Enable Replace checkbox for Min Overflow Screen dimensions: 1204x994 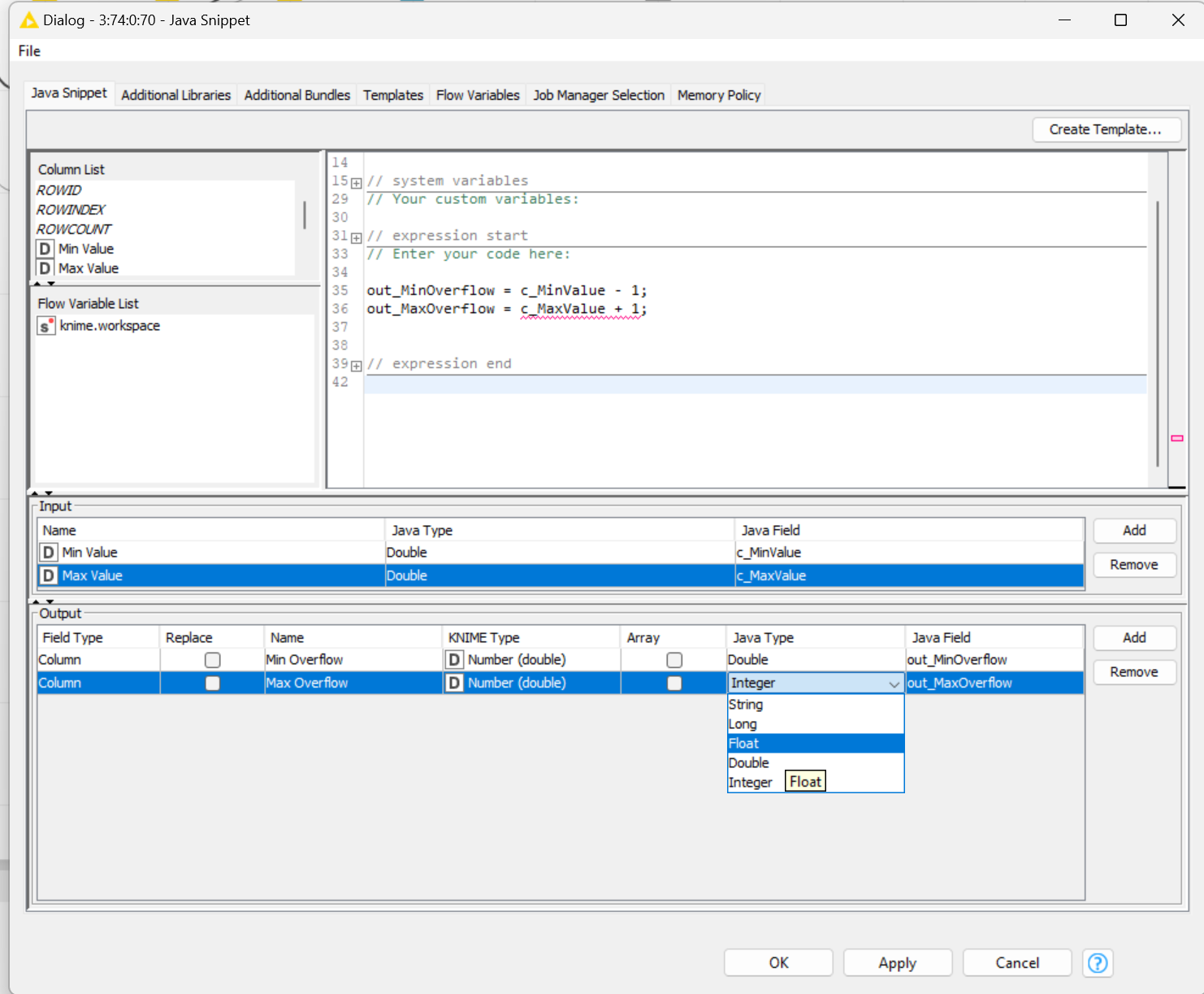tap(212, 660)
